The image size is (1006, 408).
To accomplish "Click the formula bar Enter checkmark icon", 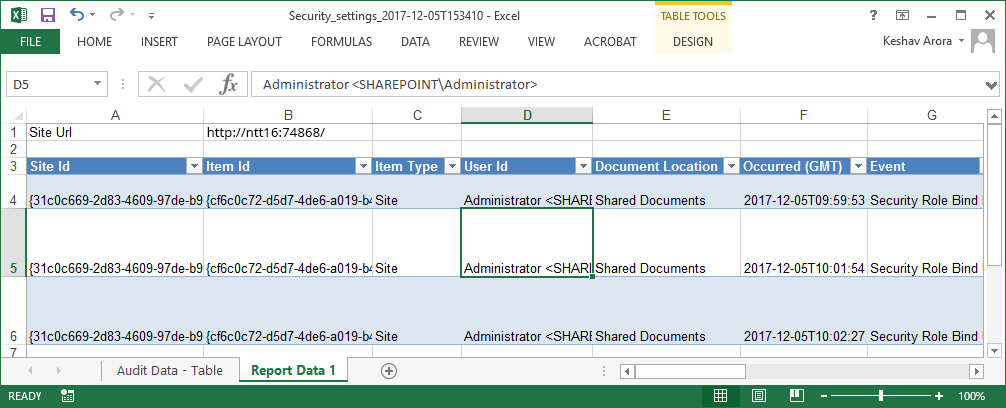I will pyautogui.click(x=192, y=84).
